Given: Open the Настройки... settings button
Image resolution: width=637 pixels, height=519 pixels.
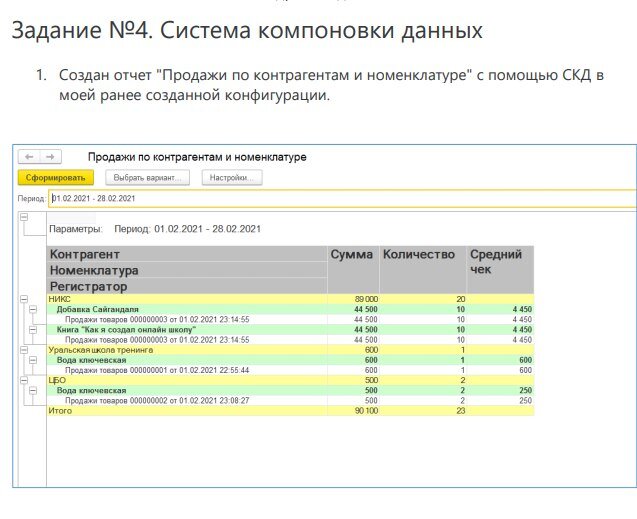Looking at the screenshot, I should pyautogui.click(x=232, y=178).
